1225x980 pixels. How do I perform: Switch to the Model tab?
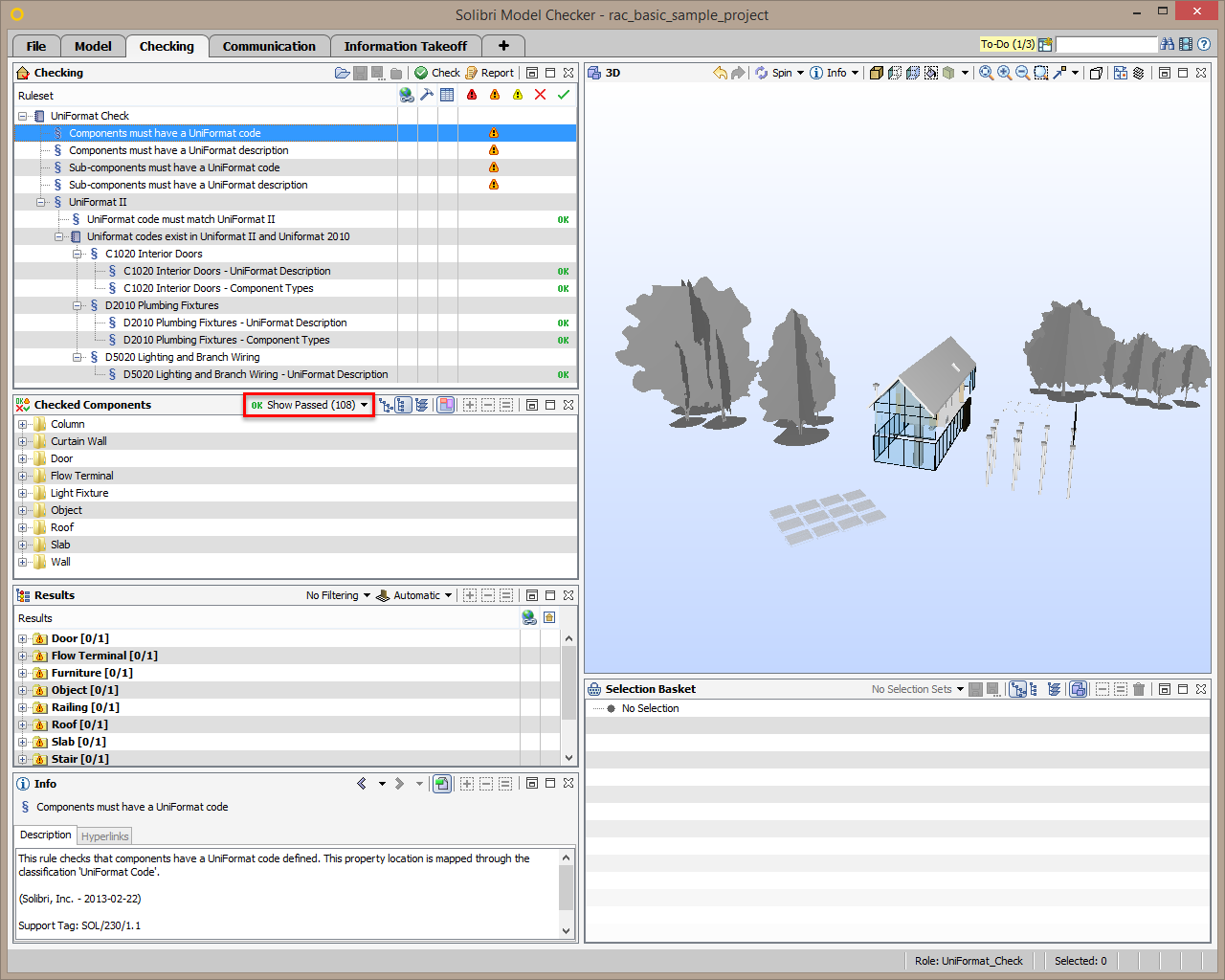click(x=93, y=46)
